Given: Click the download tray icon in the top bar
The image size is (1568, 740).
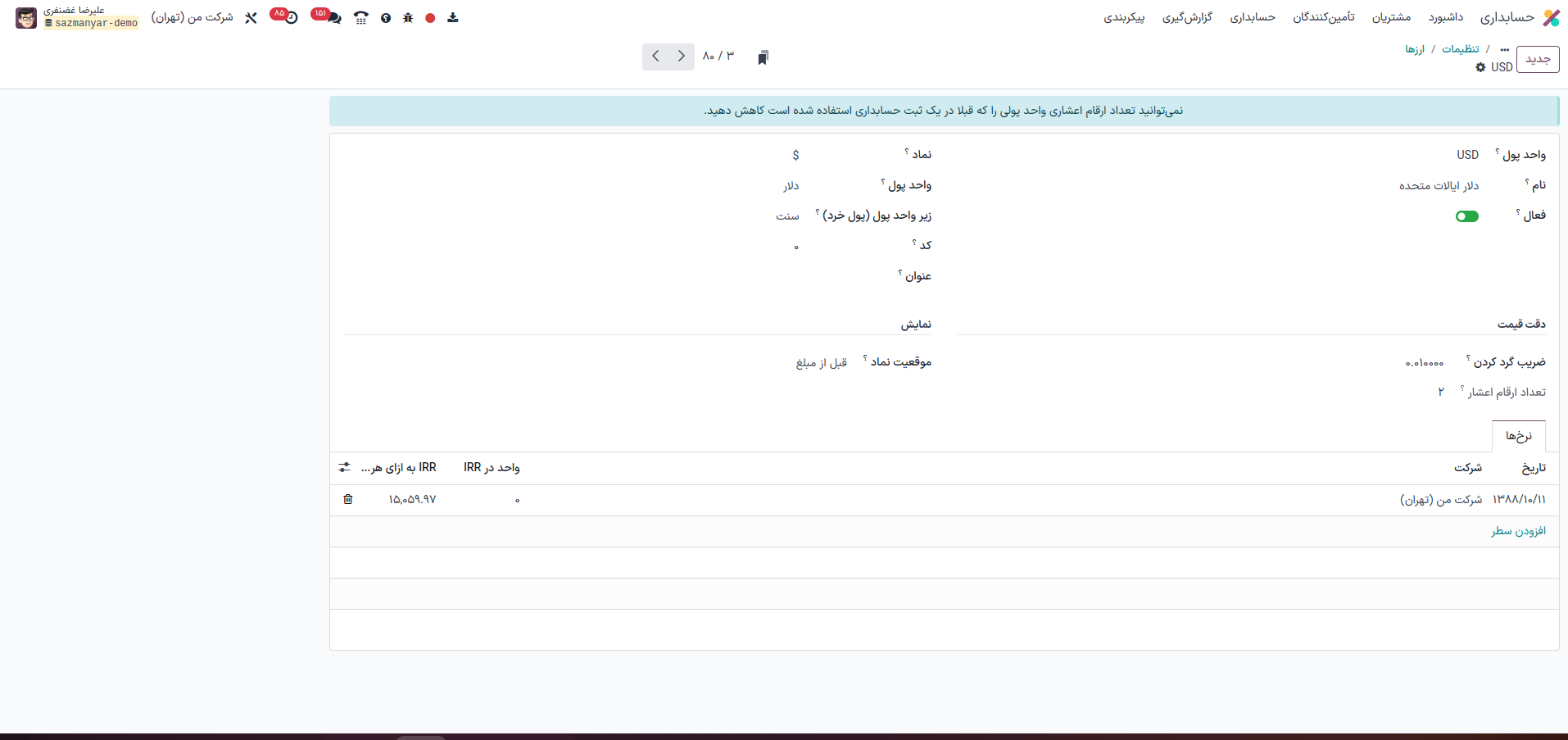Looking at the screenshot, I should click(x=453, y=18).
